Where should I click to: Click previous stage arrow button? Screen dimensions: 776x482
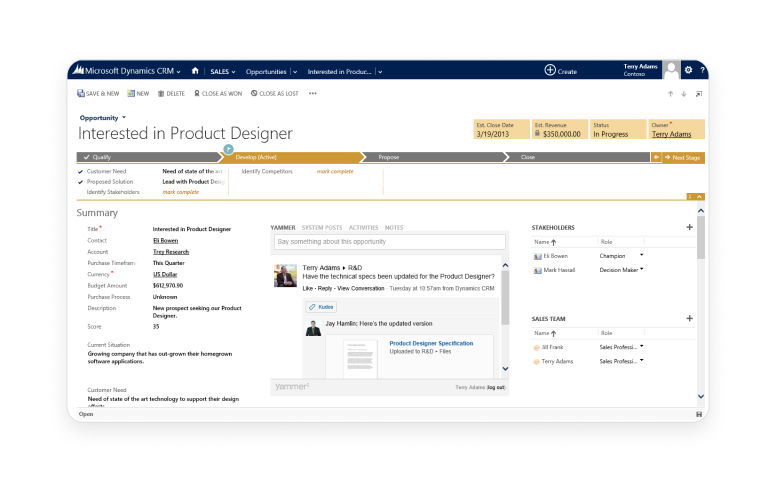pyautogui.click(x=656, y=157)
